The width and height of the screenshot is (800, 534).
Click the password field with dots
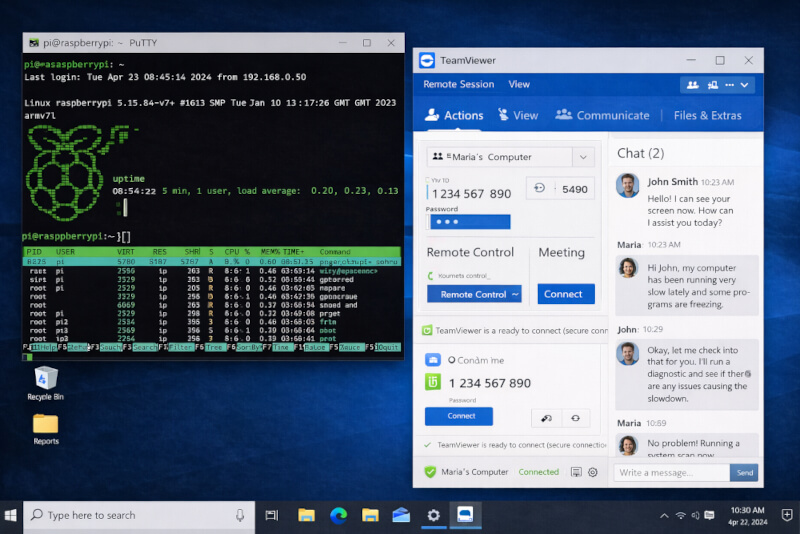coord(469,222)
